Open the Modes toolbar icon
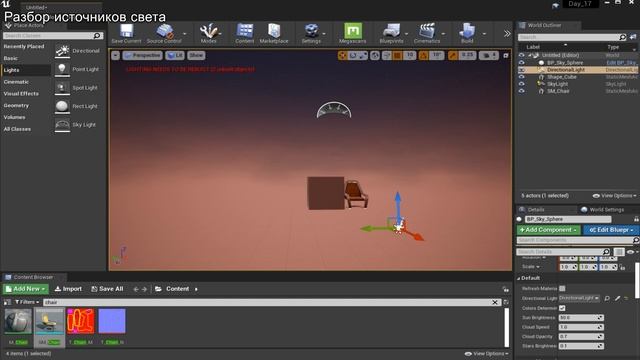The height and width of the screenshot is (360, 640). 209,33
